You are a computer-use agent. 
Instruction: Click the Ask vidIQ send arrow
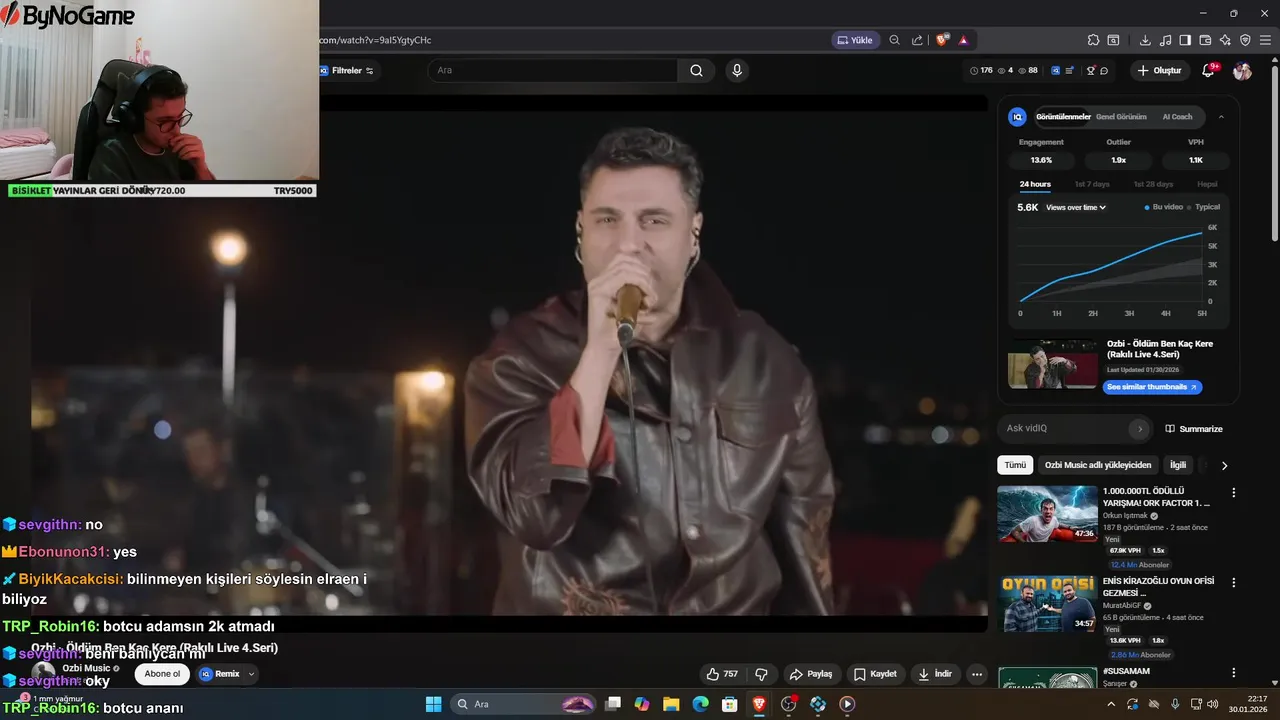click(x=1139, y=429)
